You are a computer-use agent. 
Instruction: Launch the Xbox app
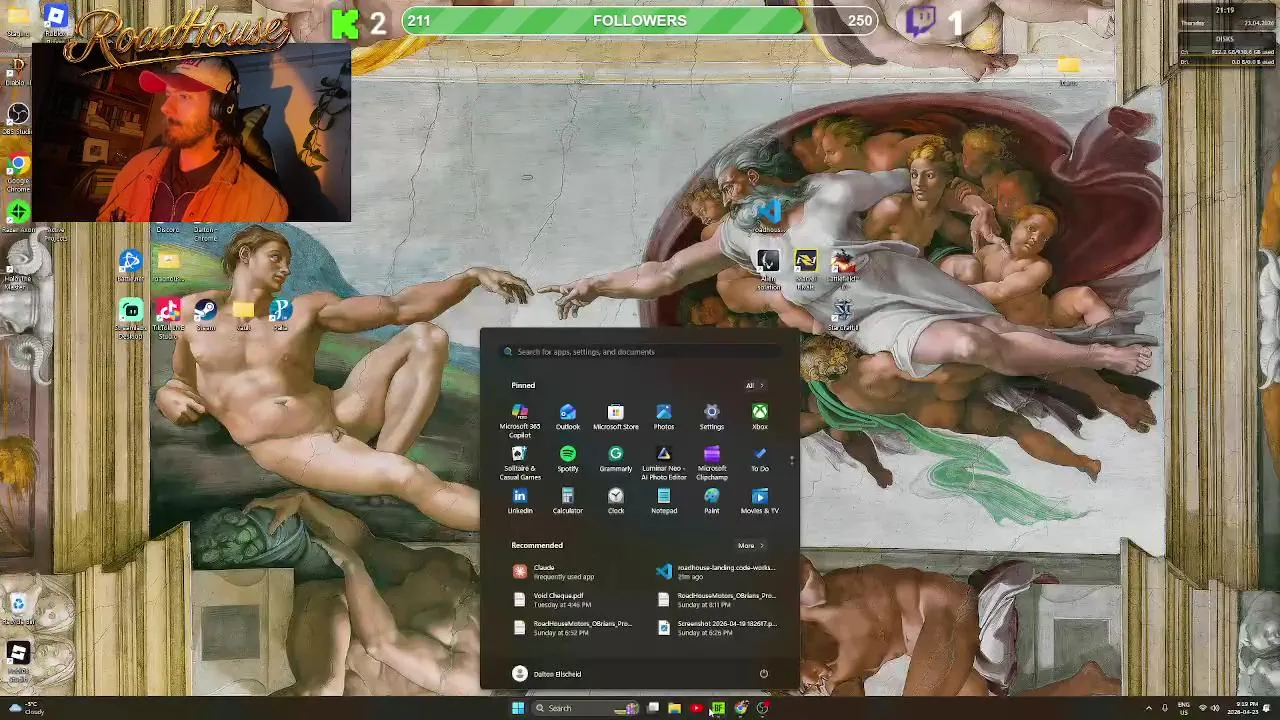tap(759, 418)
